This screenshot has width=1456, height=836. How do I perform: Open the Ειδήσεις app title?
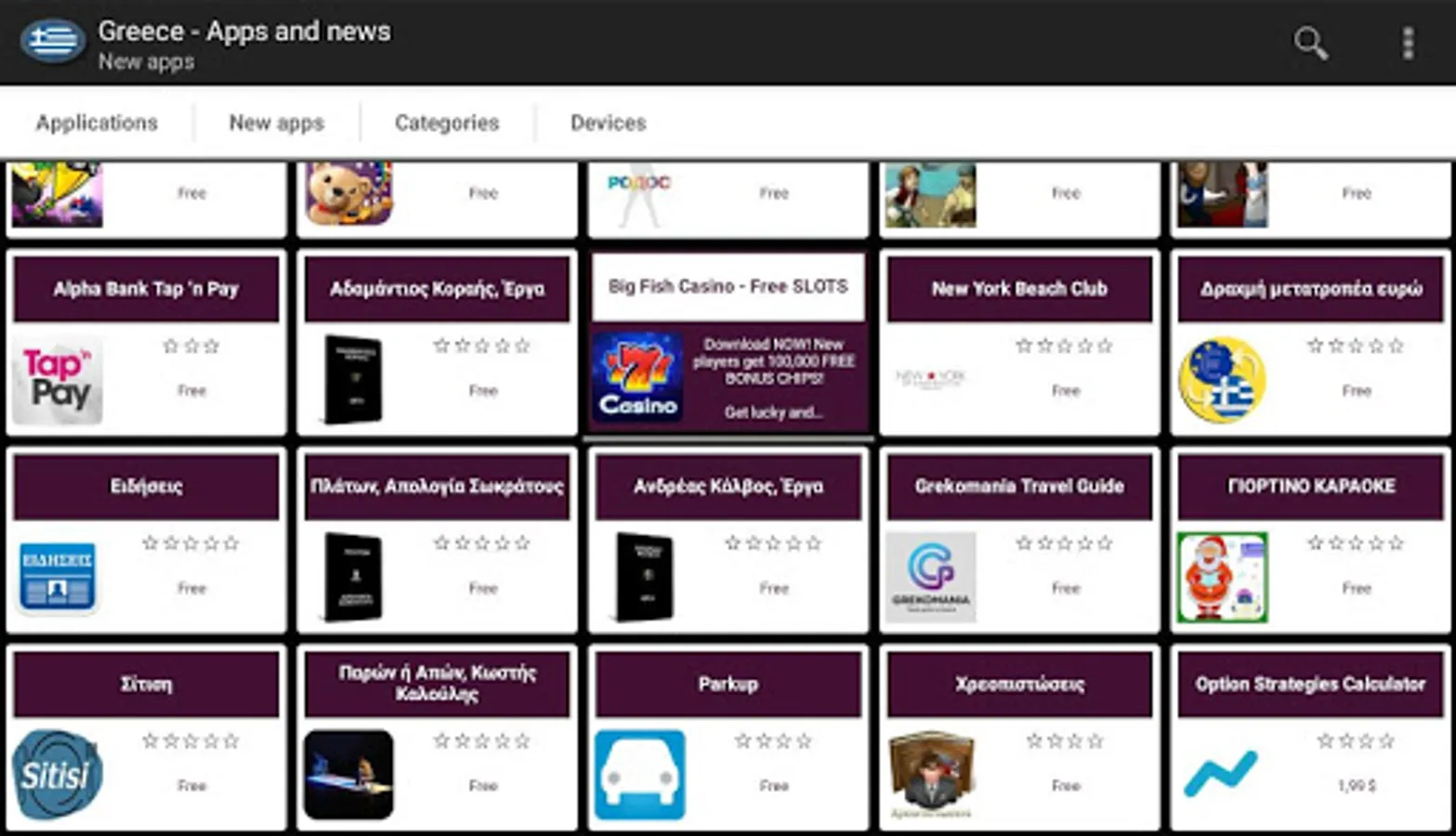(146, 487)
